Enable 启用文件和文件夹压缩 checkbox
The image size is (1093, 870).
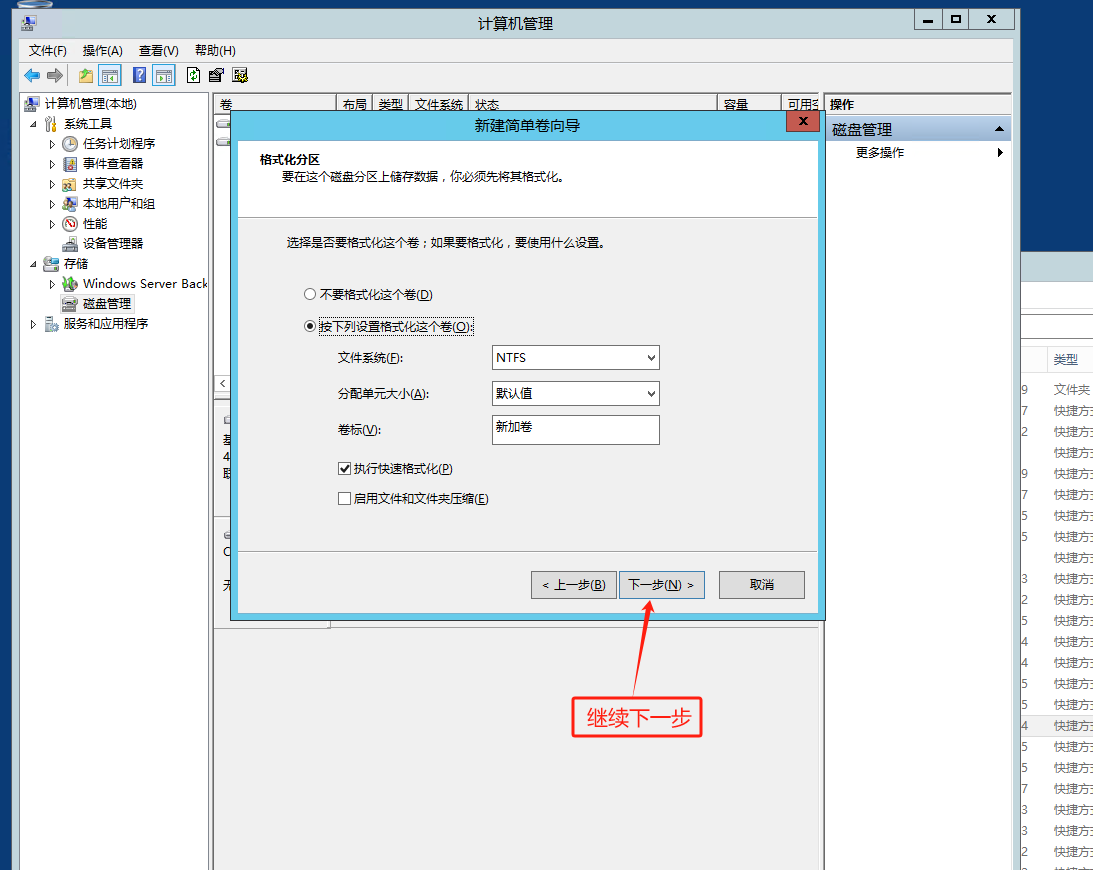(x=345, y=498)
